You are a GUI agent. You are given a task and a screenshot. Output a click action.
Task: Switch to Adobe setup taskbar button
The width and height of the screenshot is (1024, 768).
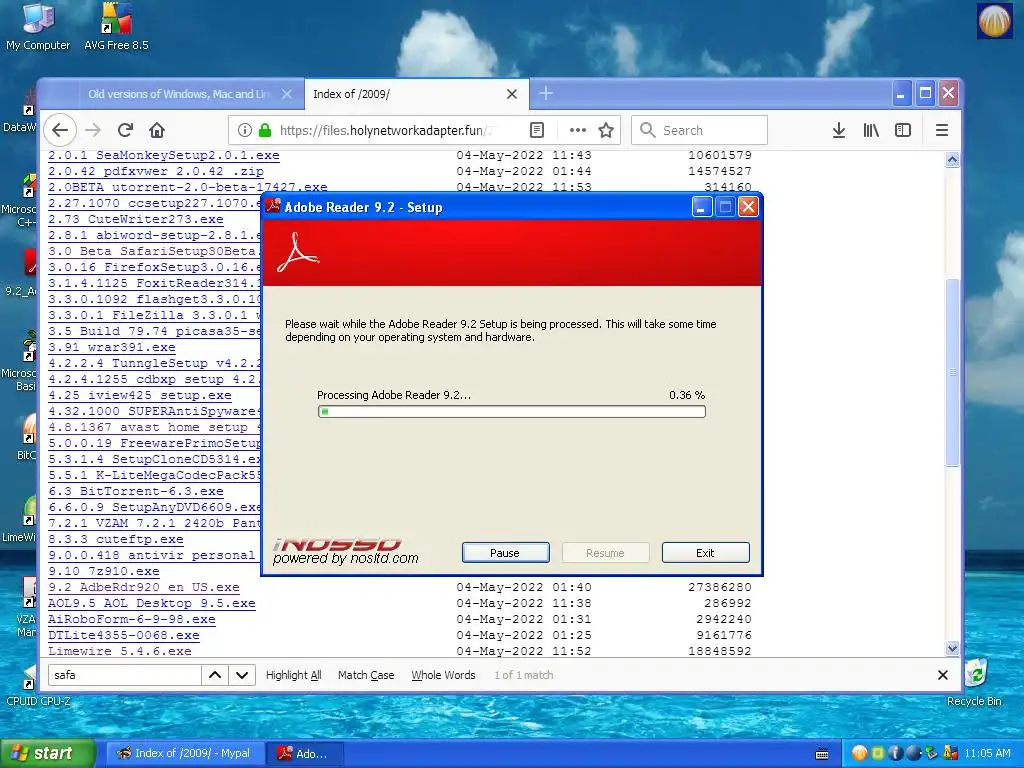[305, 753]
